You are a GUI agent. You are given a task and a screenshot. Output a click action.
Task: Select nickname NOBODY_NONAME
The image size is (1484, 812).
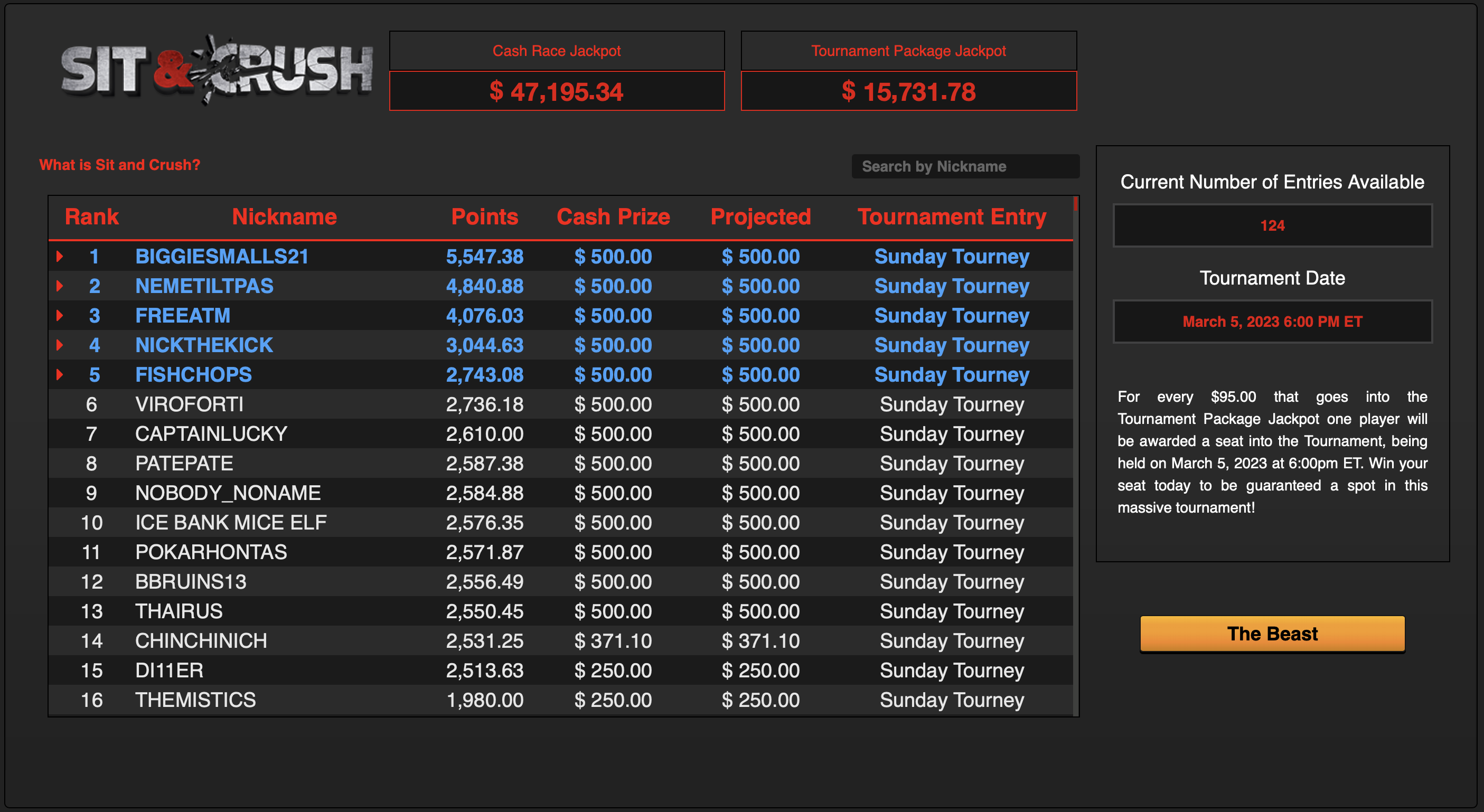228,493
